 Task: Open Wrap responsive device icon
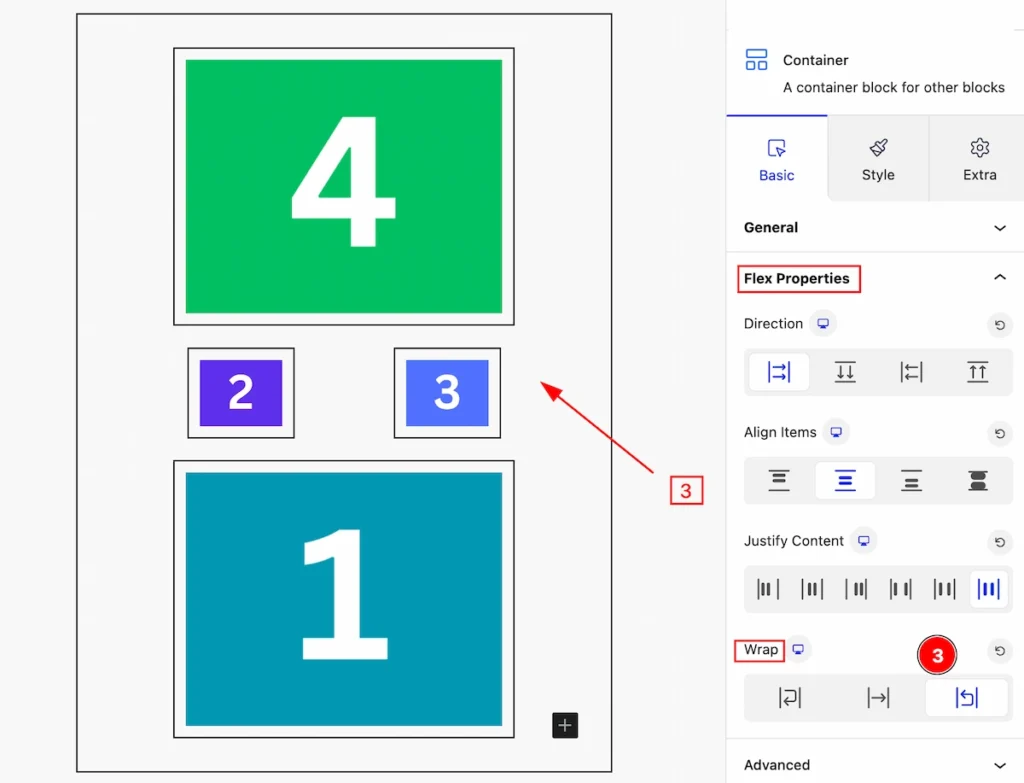click(798, 649)
